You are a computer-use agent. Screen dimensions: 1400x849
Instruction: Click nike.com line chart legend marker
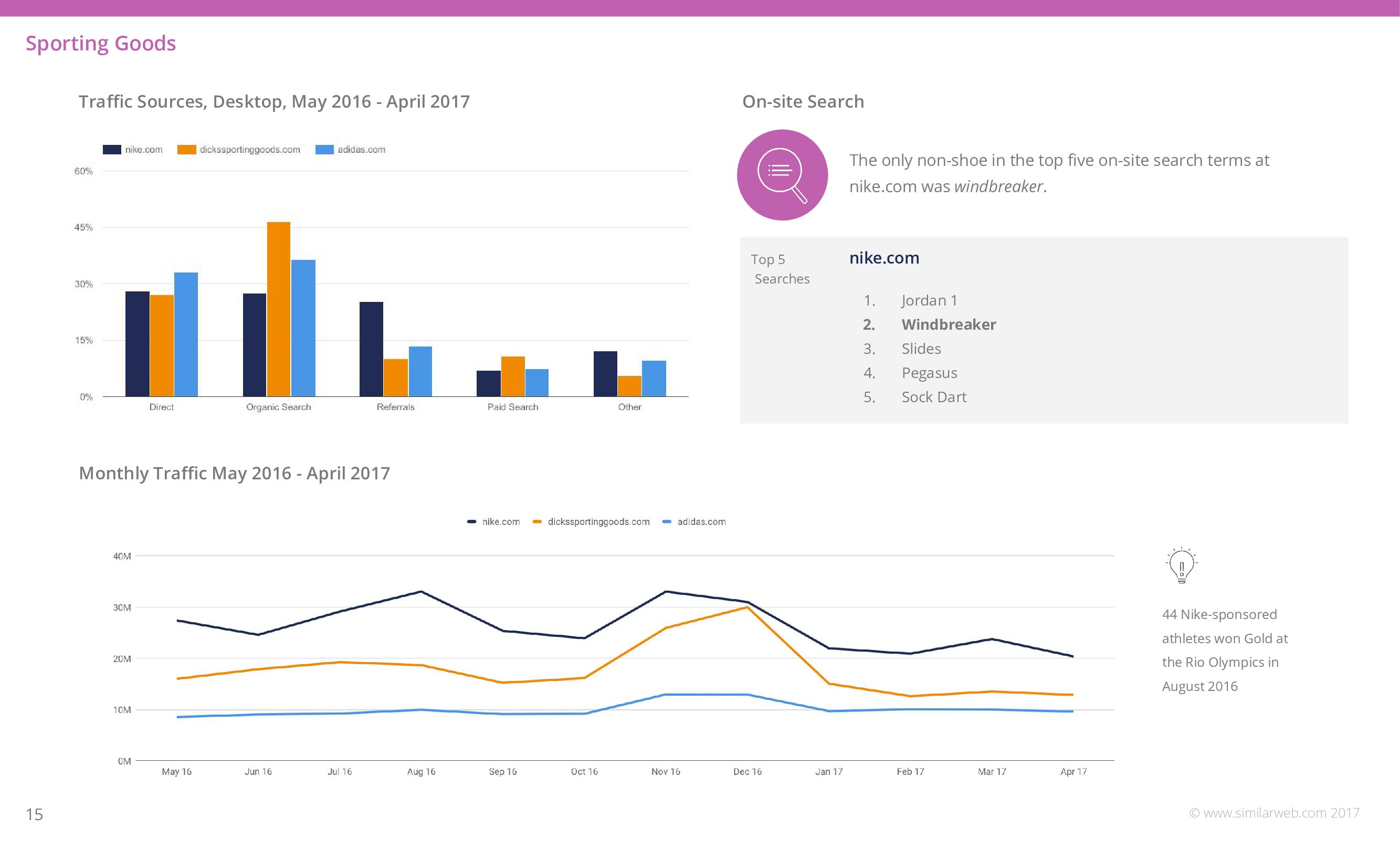pyautogui.click(x=471, y=522)
